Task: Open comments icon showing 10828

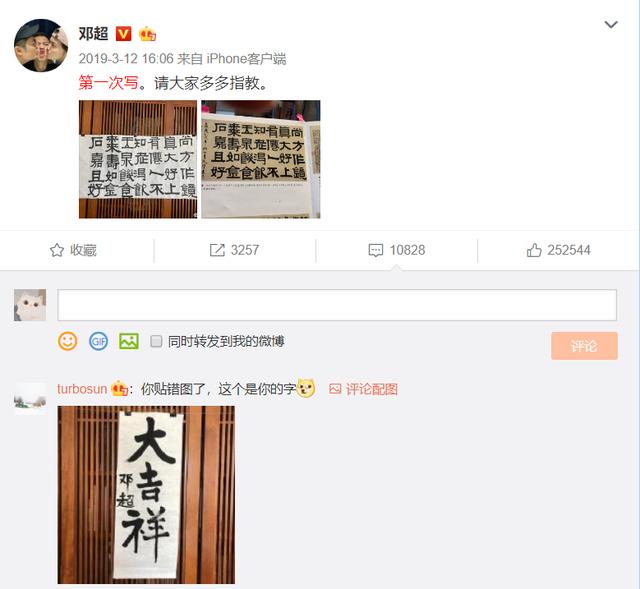Action: pyautogui.click(x=376, y=250)
